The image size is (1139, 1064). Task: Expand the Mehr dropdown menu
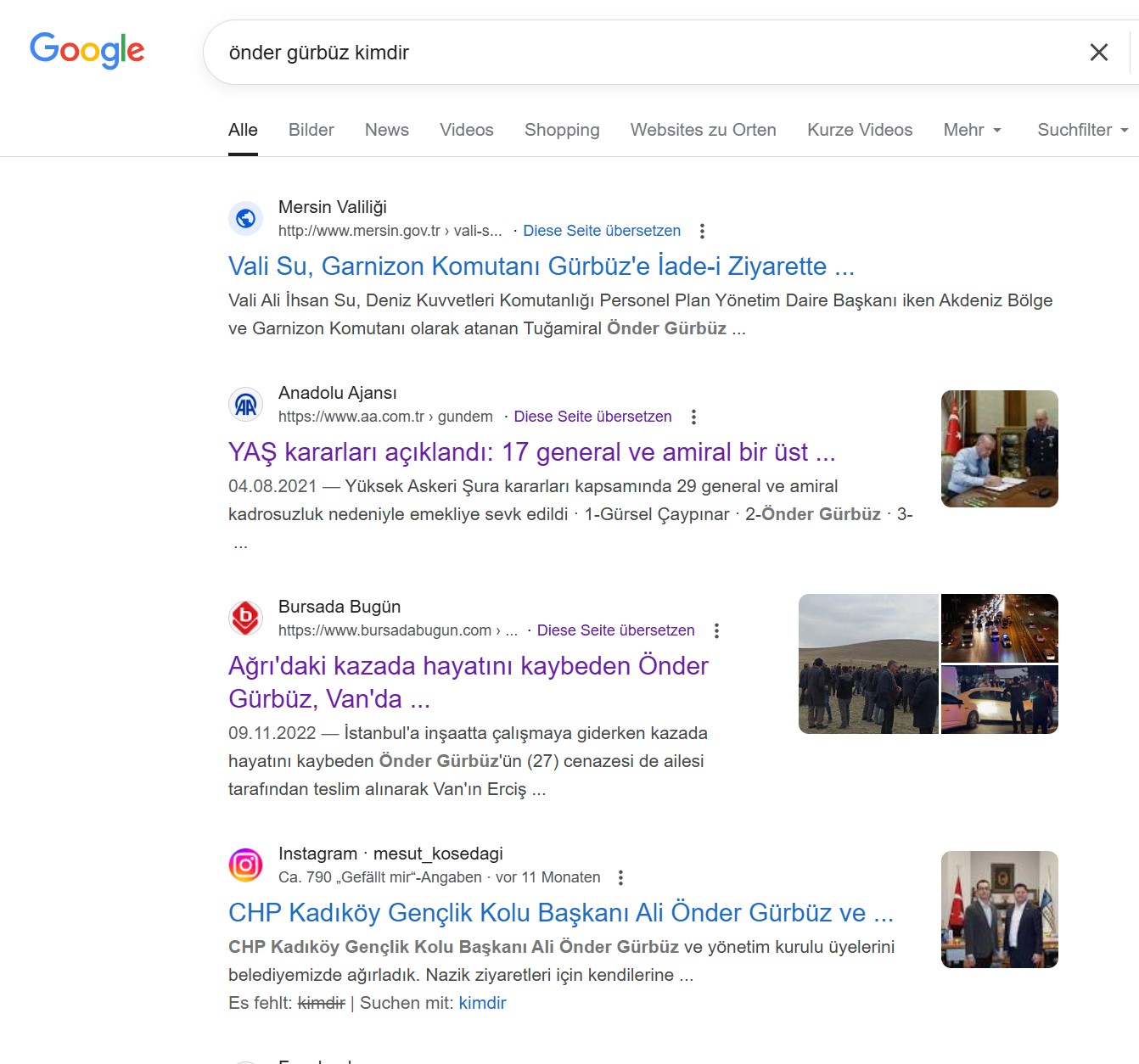tap(972, 130)
